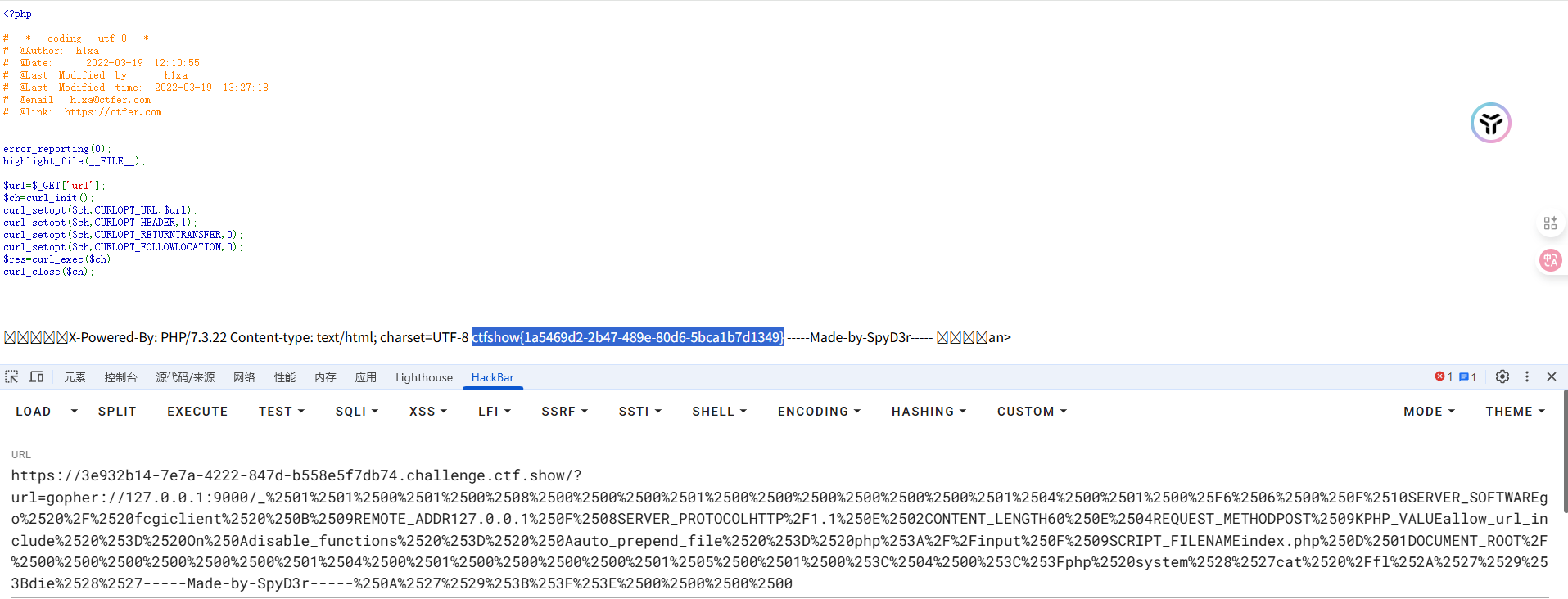Image resolution: width=1568 pixels, height=599 pixels.
Task: Click the SPLIT button
Action: tap(117, 412)
